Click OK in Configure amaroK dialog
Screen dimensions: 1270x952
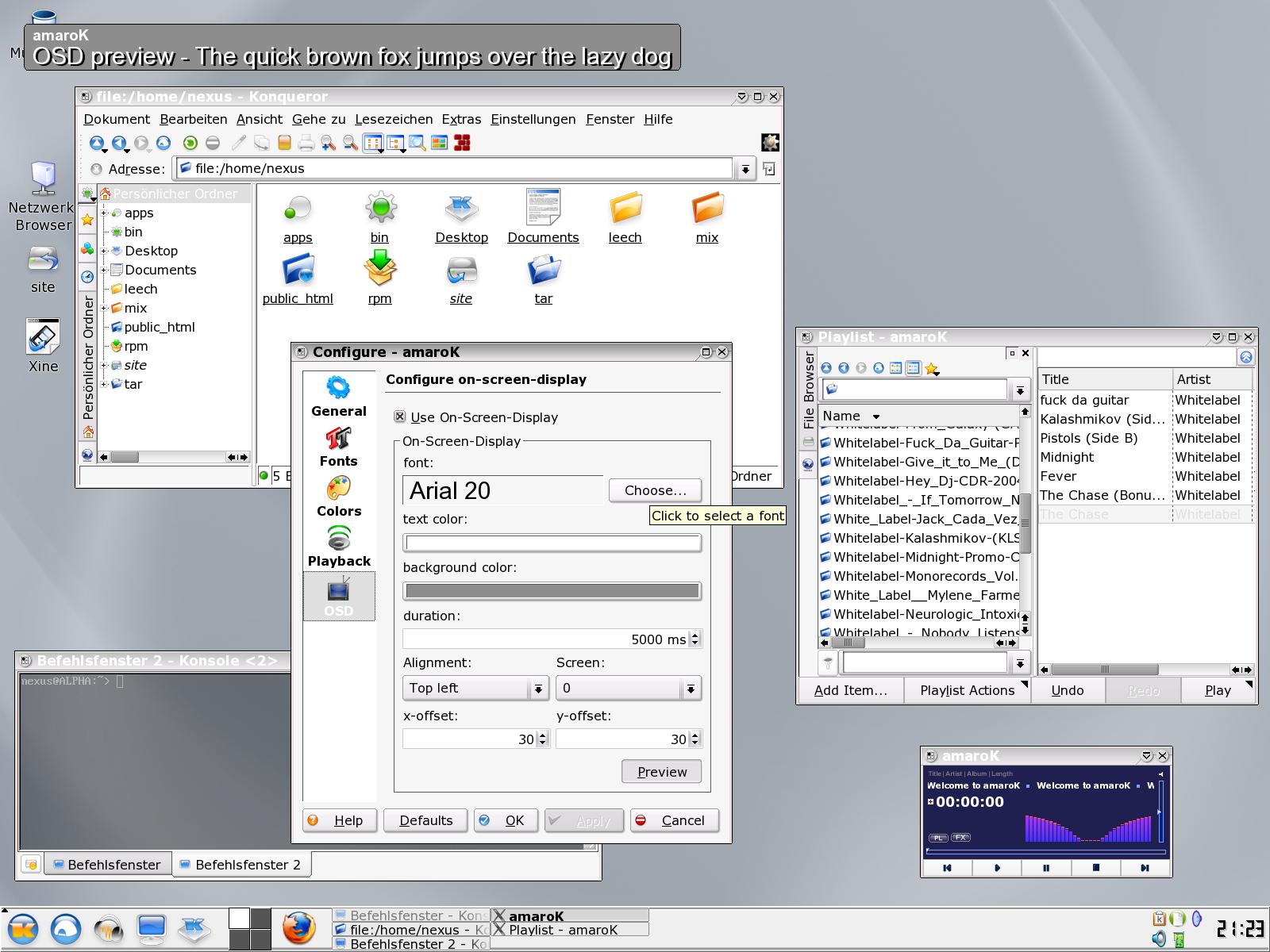[506, 820]
